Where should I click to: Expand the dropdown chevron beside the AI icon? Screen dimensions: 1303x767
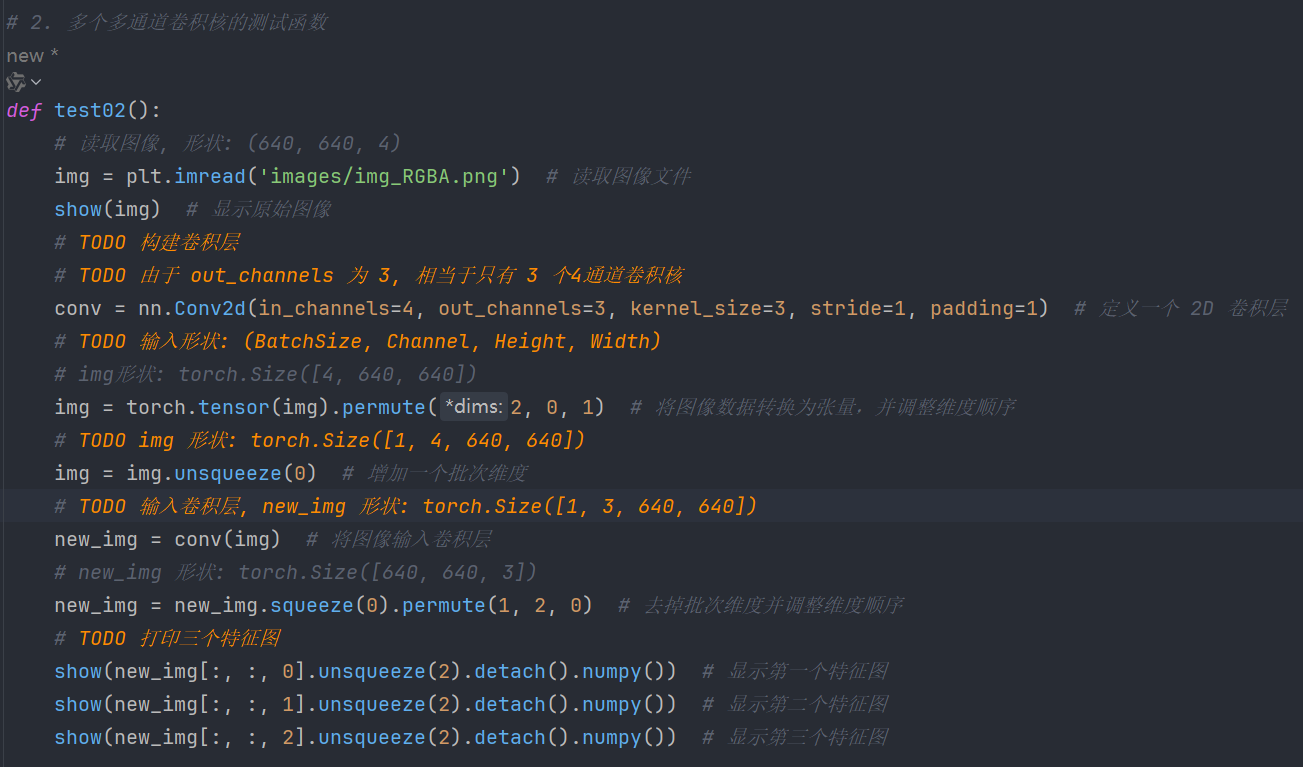click(36, 82)
